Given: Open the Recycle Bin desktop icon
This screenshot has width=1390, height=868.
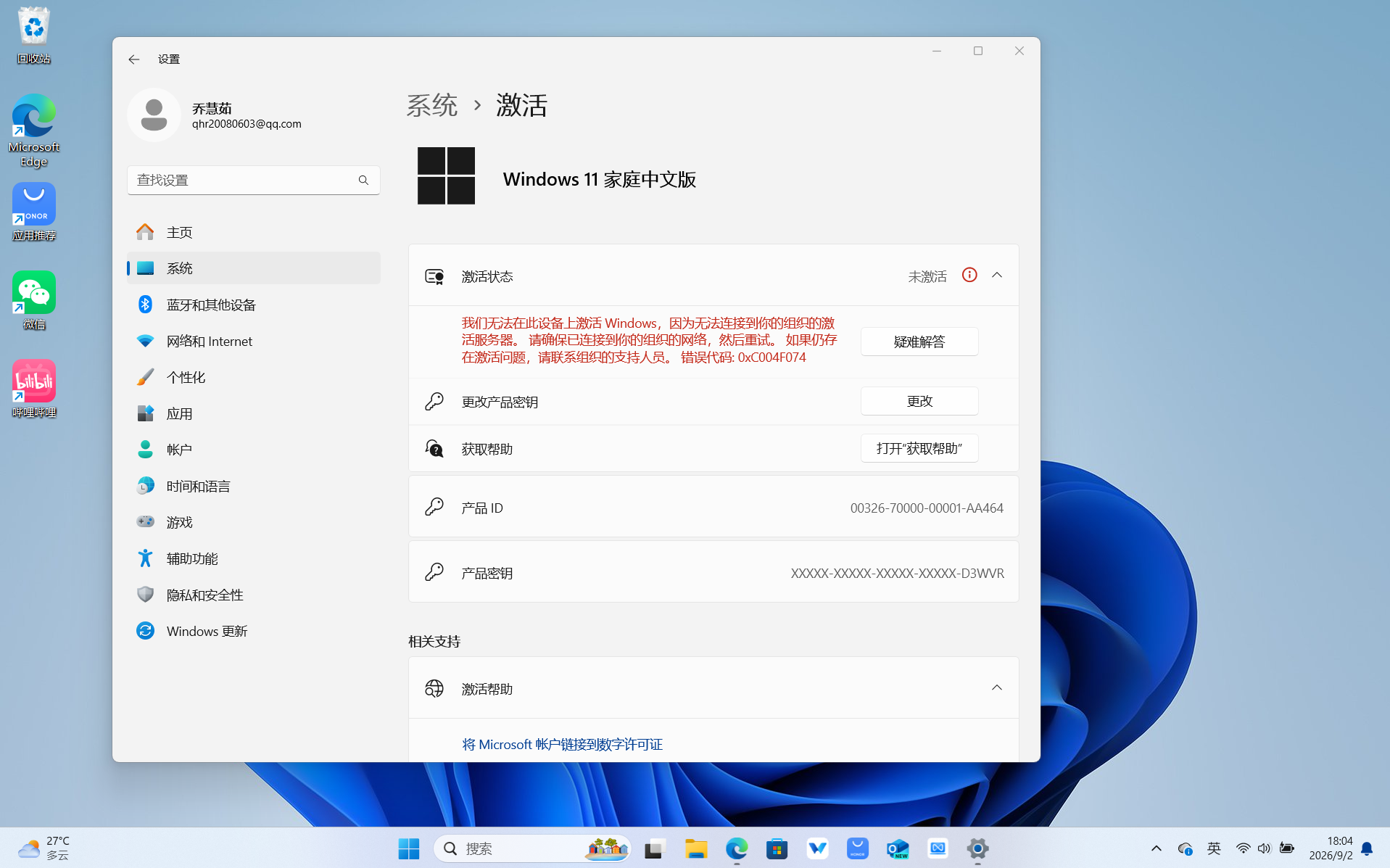Looking at the screenshot, I should (34, 35).
